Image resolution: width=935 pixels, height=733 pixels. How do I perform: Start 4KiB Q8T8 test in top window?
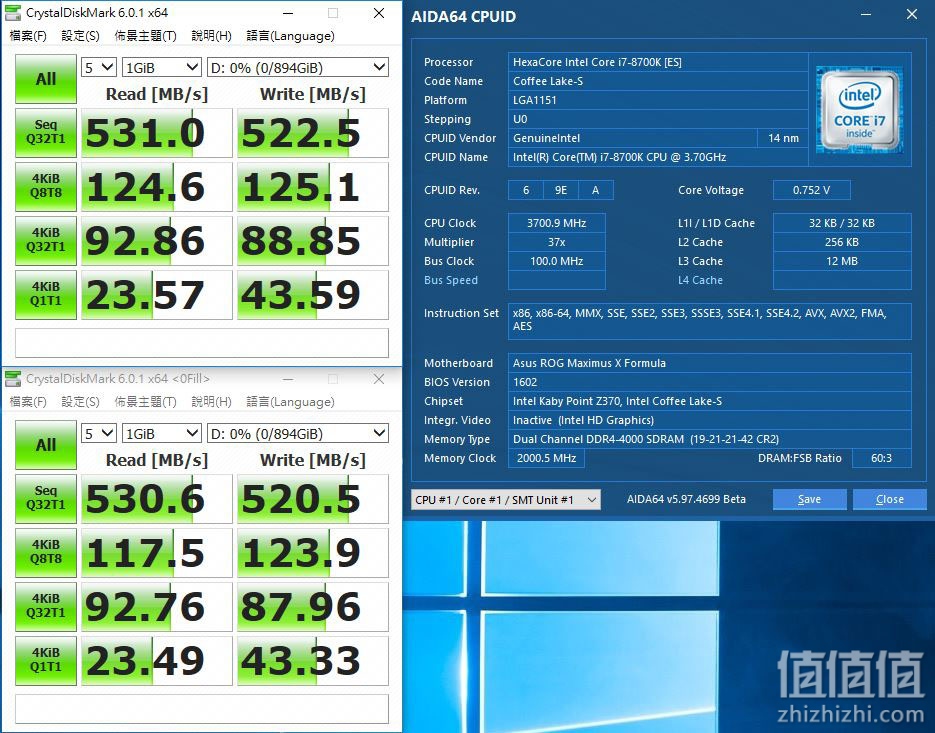pos(46,186)
